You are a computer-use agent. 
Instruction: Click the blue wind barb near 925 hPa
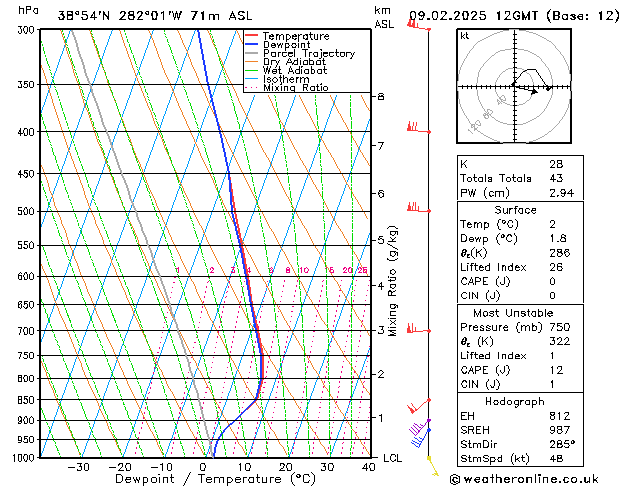click(x=421, y=438)
